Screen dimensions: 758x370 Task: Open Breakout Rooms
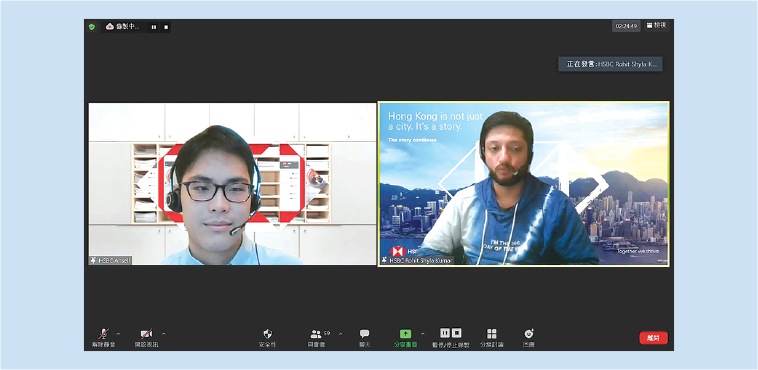492,337
